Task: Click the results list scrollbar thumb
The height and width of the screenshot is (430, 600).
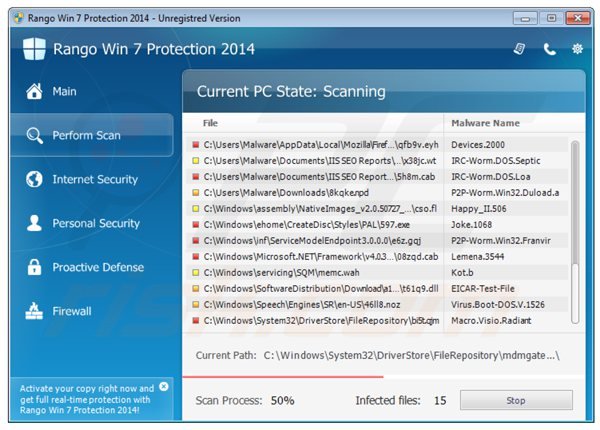Action: click(x=575, y=203)
